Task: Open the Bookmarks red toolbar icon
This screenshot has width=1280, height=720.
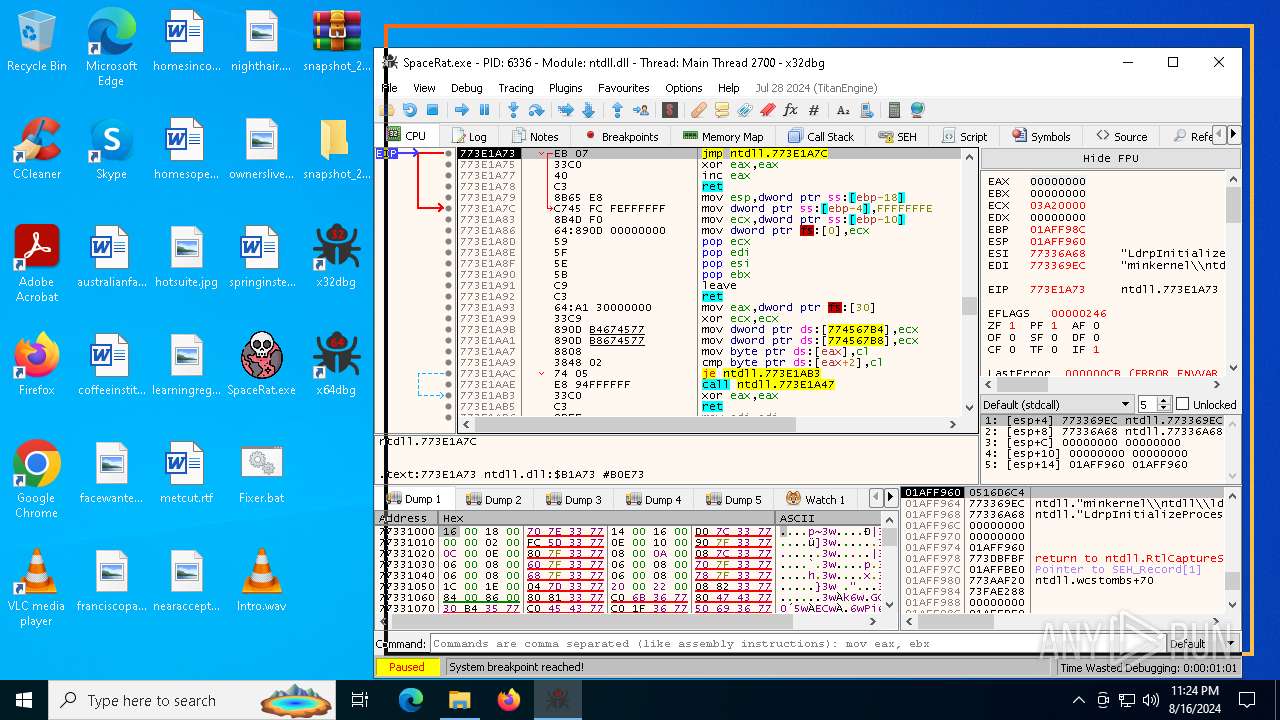Action: [768, 110]
